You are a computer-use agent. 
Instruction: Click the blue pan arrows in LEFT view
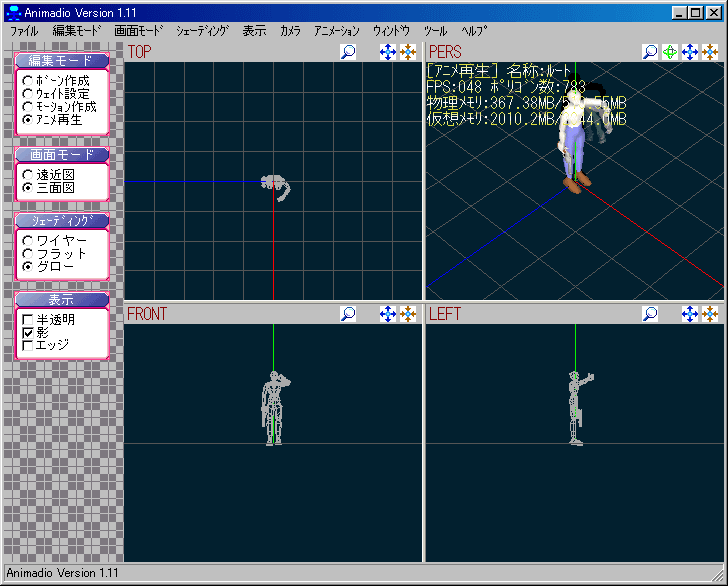coord(690,314)
